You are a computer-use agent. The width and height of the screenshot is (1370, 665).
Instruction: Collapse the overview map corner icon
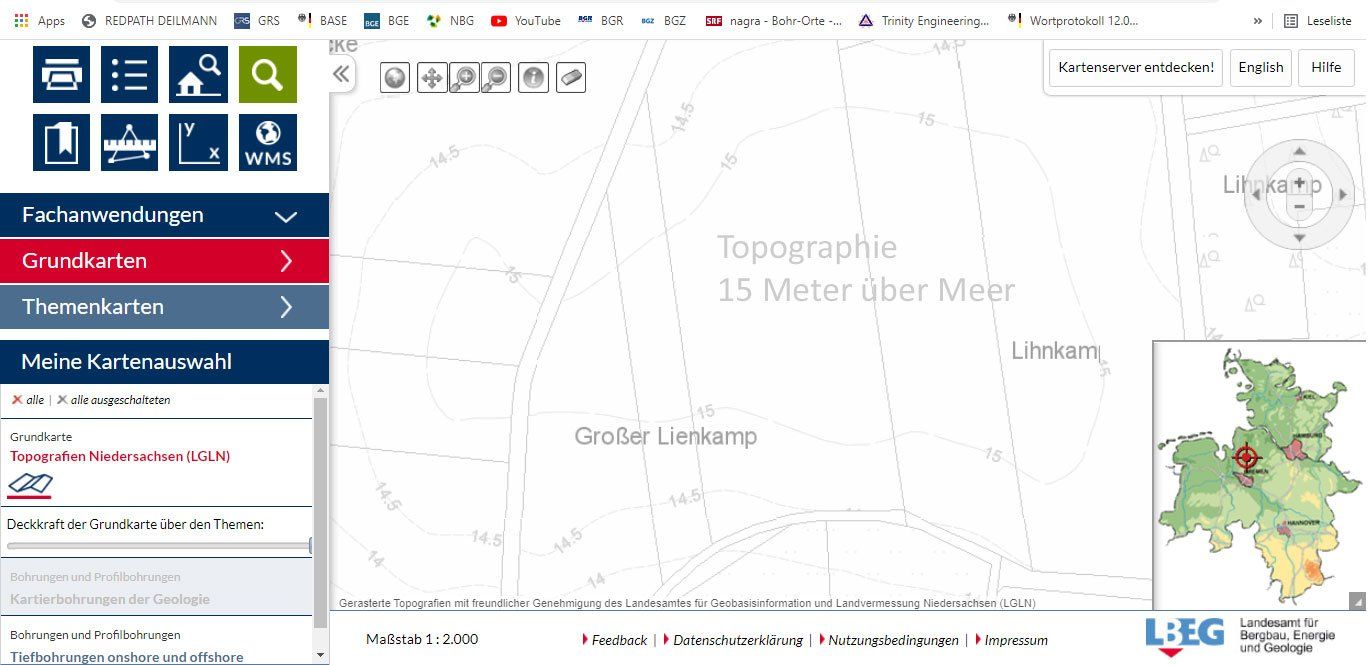tap(1356, 601)
